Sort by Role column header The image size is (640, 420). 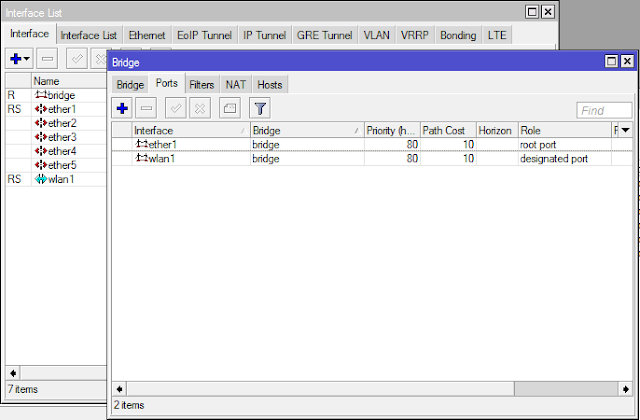(565, 131)
